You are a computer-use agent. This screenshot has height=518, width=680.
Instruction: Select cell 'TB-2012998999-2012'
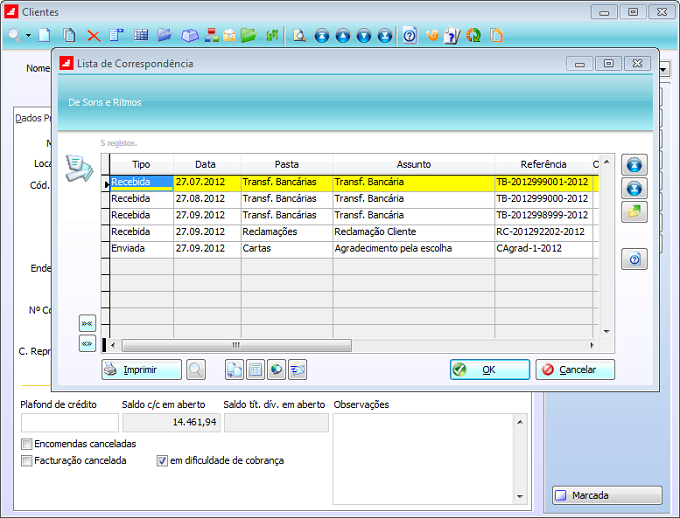pos(543,215)
